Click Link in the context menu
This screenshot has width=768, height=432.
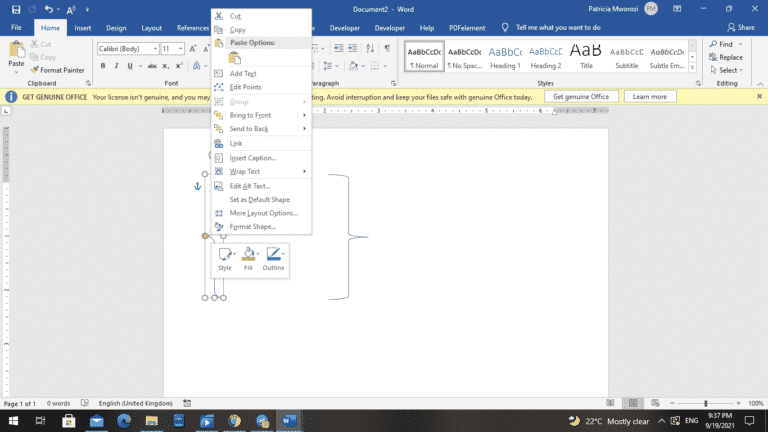(261, 144)
